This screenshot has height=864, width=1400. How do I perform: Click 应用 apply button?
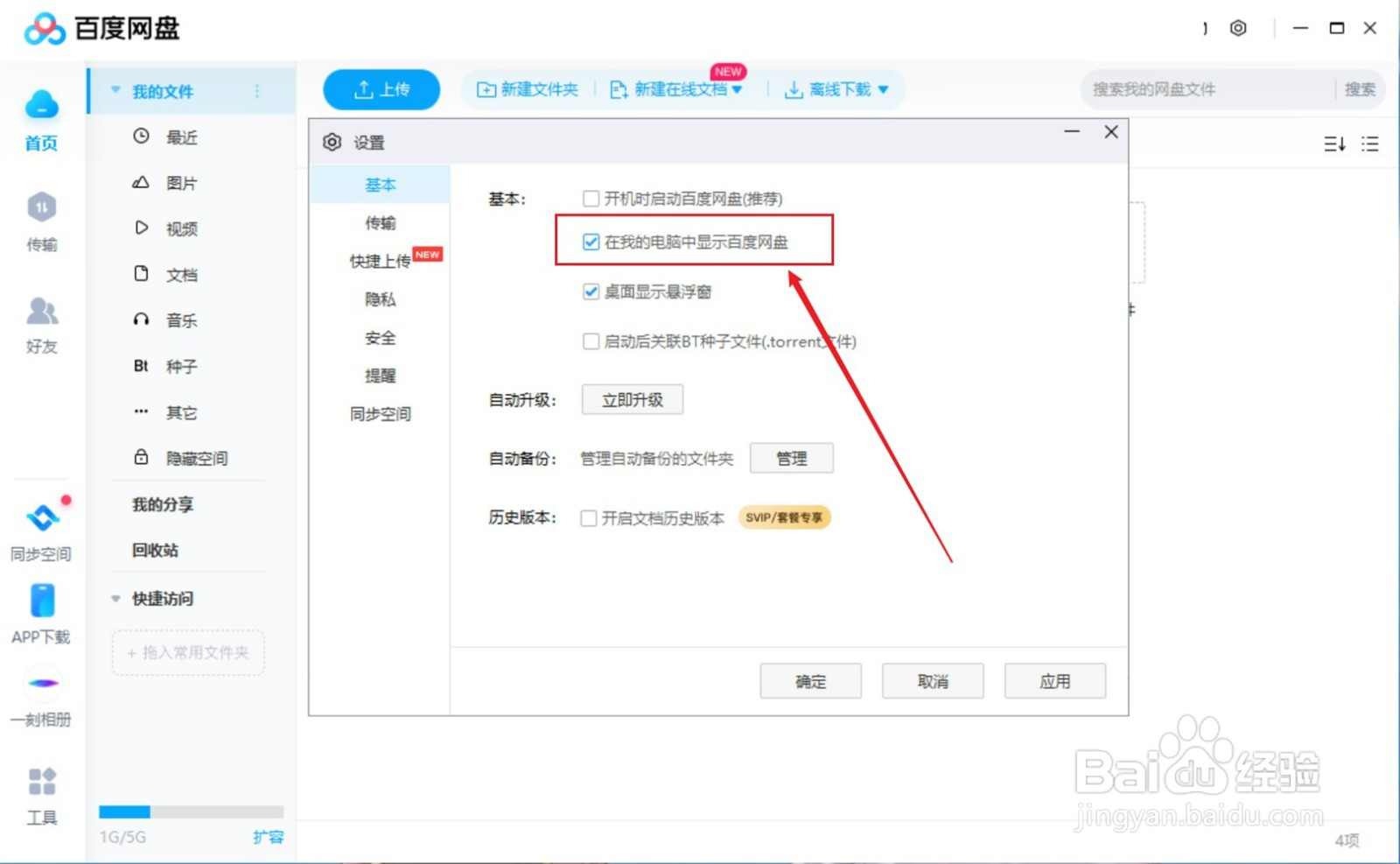[1055, 681]
